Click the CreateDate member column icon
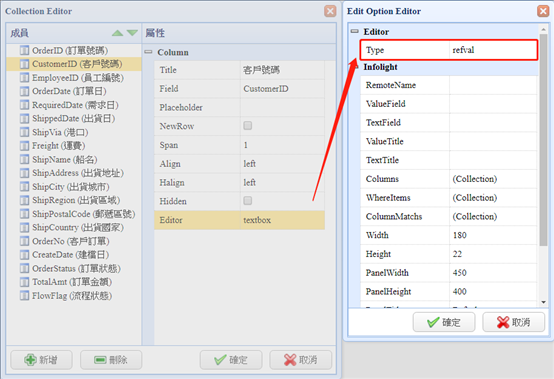Viewport: 554px width, 379px height. [24, 254]
